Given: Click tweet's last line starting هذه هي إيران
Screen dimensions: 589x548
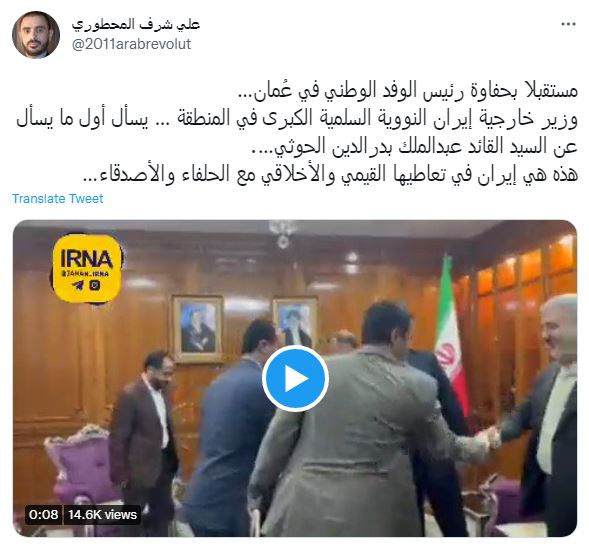Looking at the screenshot, I should coord(330,174).
